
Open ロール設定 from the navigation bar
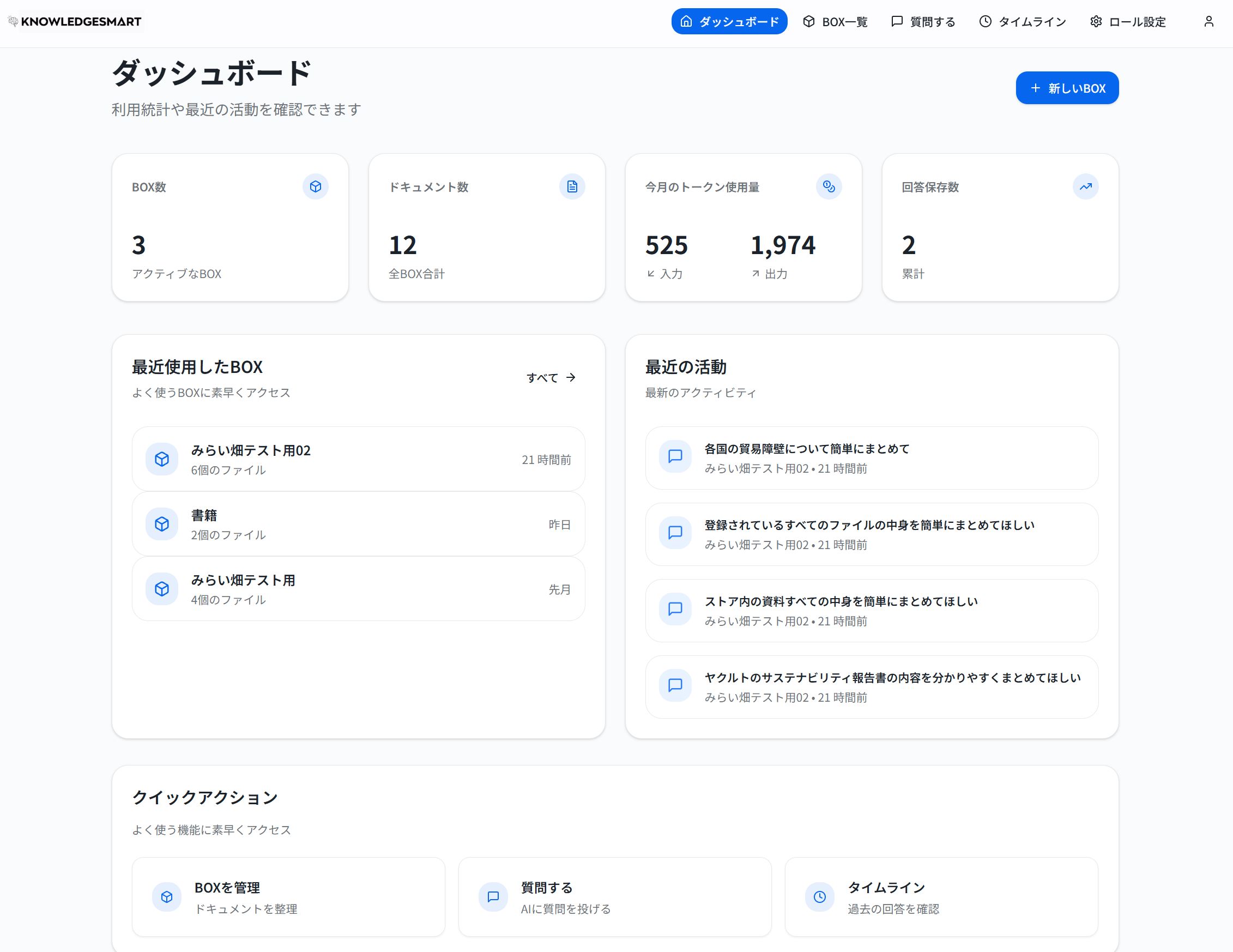pos(1127,21)
